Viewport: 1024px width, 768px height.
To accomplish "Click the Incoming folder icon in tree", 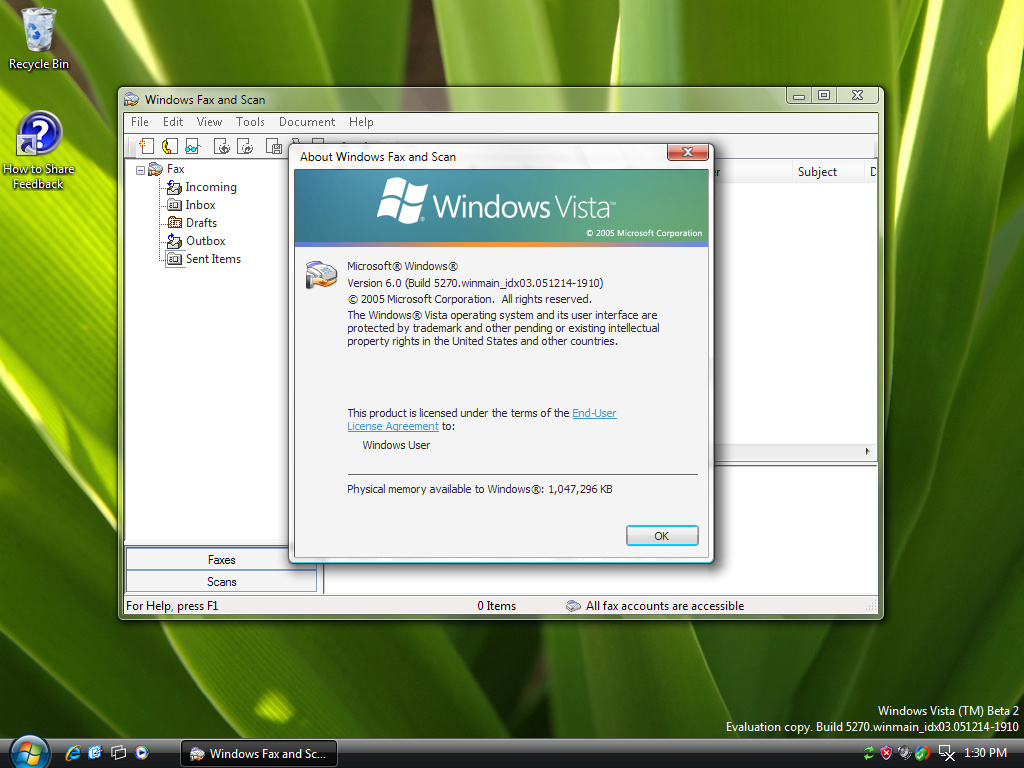I will [x=174, y=187].
